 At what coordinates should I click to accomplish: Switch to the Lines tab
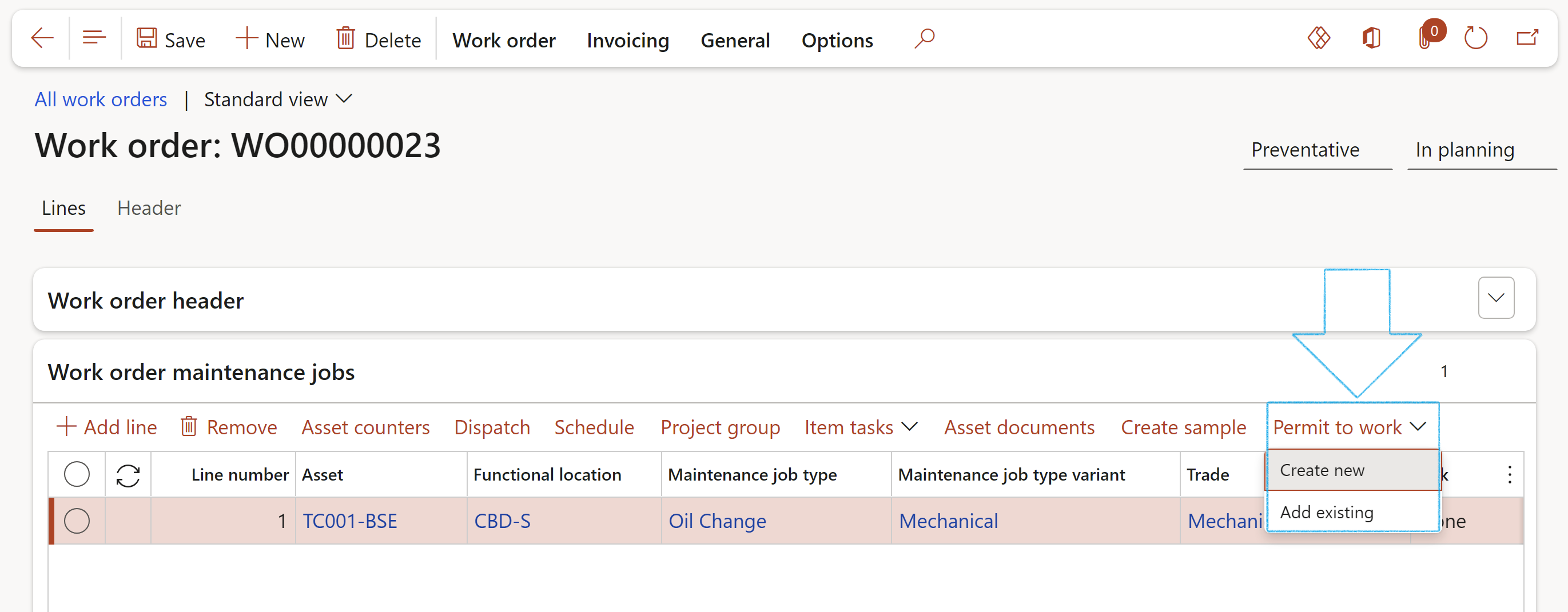point(63,208)
